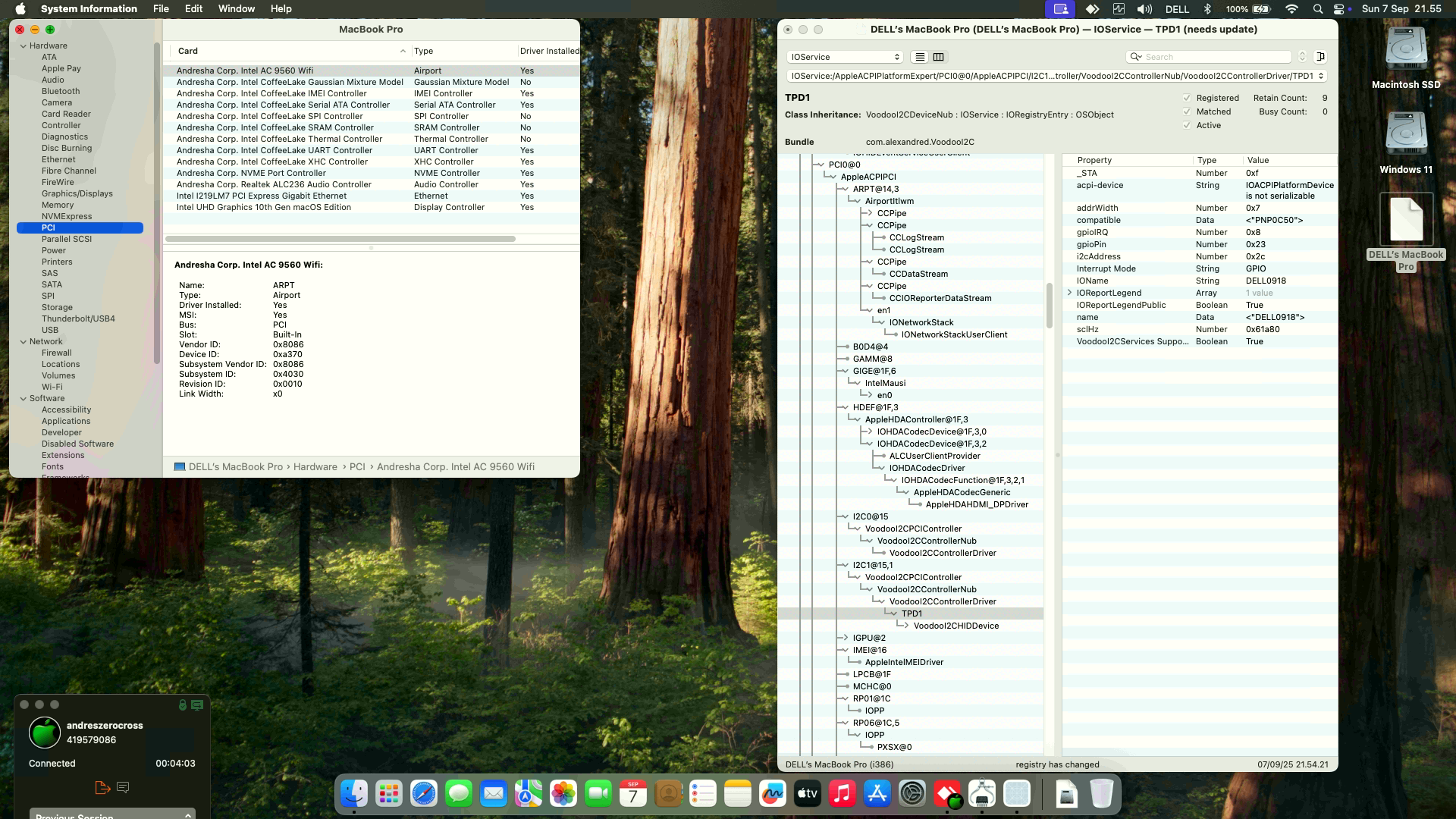Select the VoodooI2CHIDDevice tree row
This screenshot has width=1456, height=819.
click(x=955, y=626)
